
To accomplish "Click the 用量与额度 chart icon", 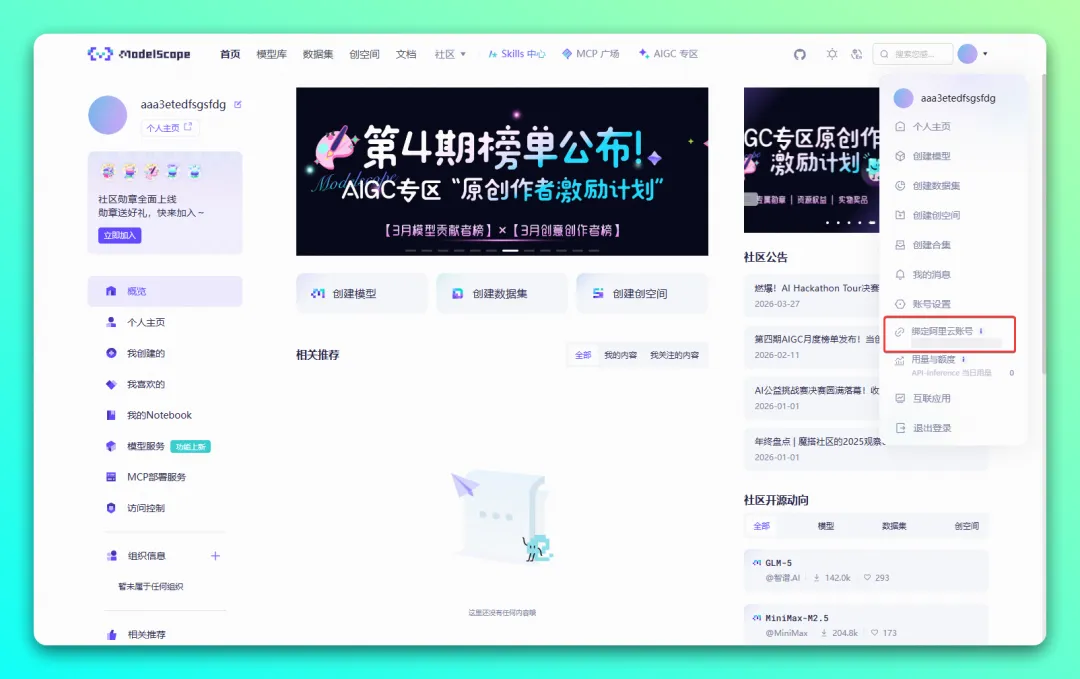I will pyautogui.click(x=900, y=361).
